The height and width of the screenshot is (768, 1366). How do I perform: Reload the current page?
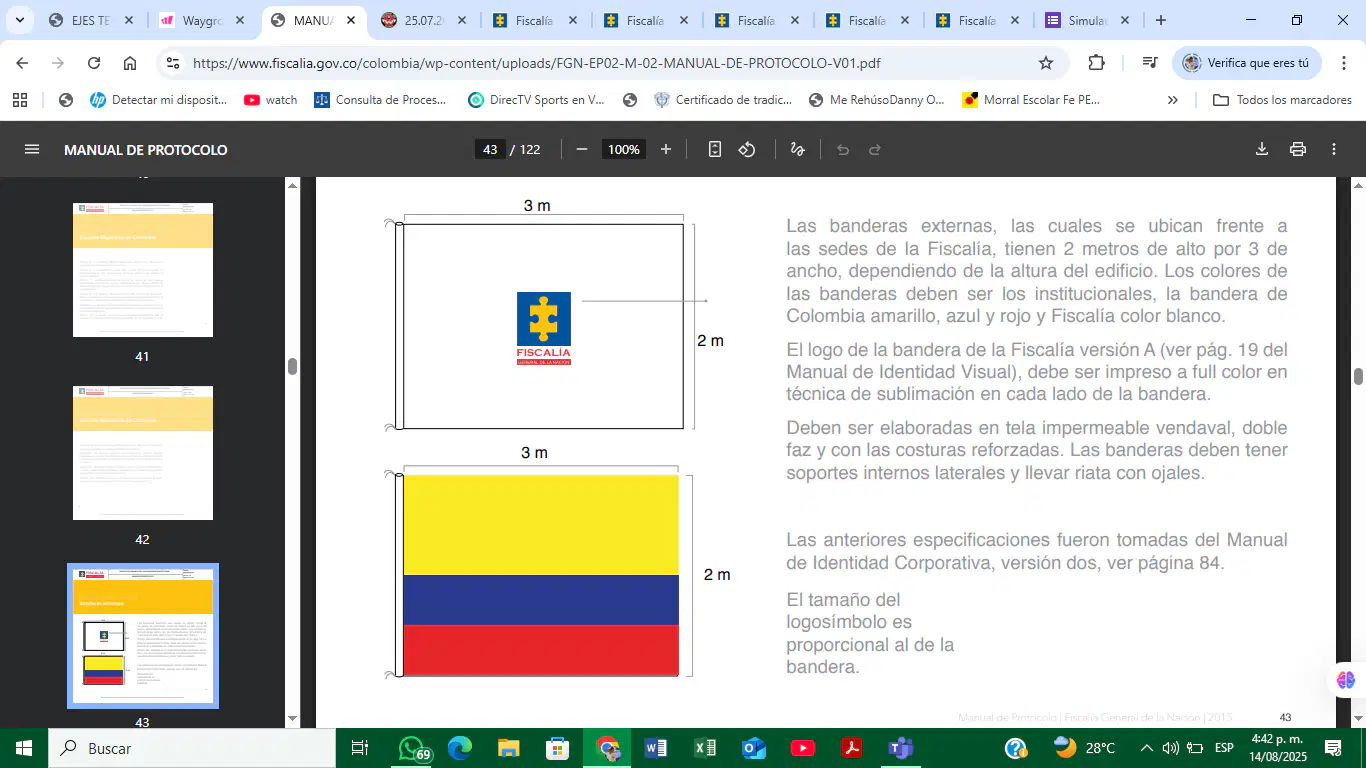pos(94,63)
